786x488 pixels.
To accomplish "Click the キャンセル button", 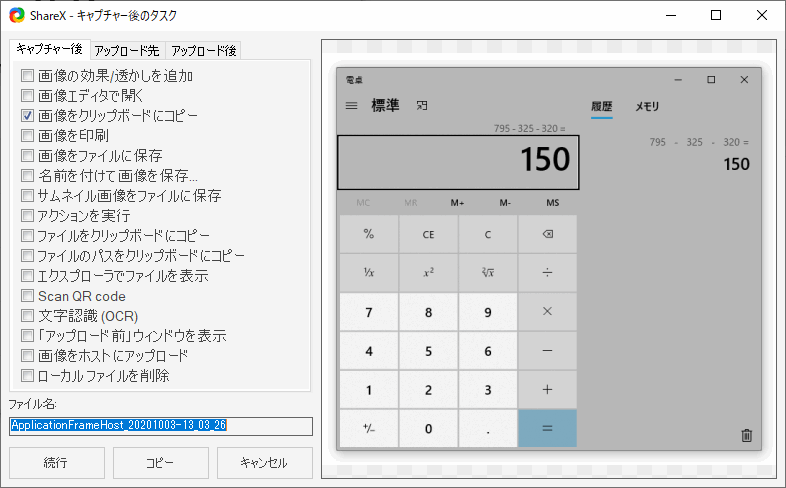I will coord(264,462).
